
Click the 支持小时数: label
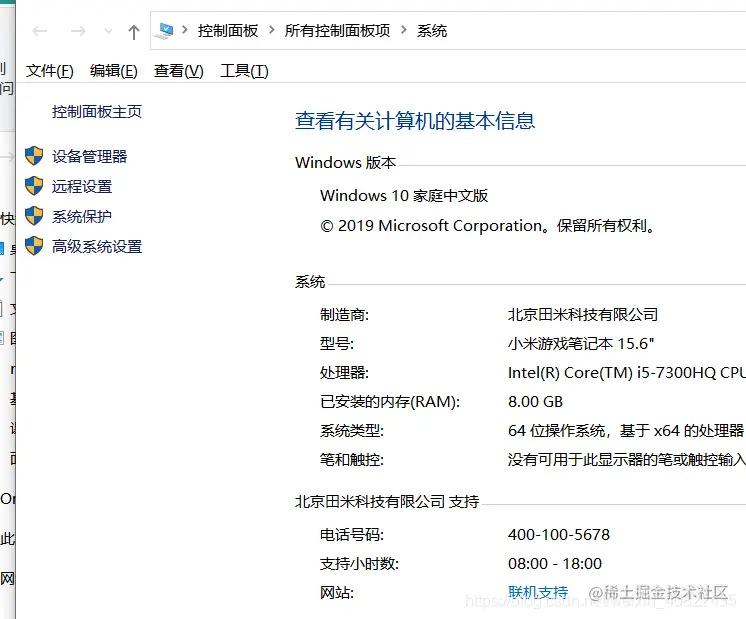pyautogui.click(x=359, y=564)
